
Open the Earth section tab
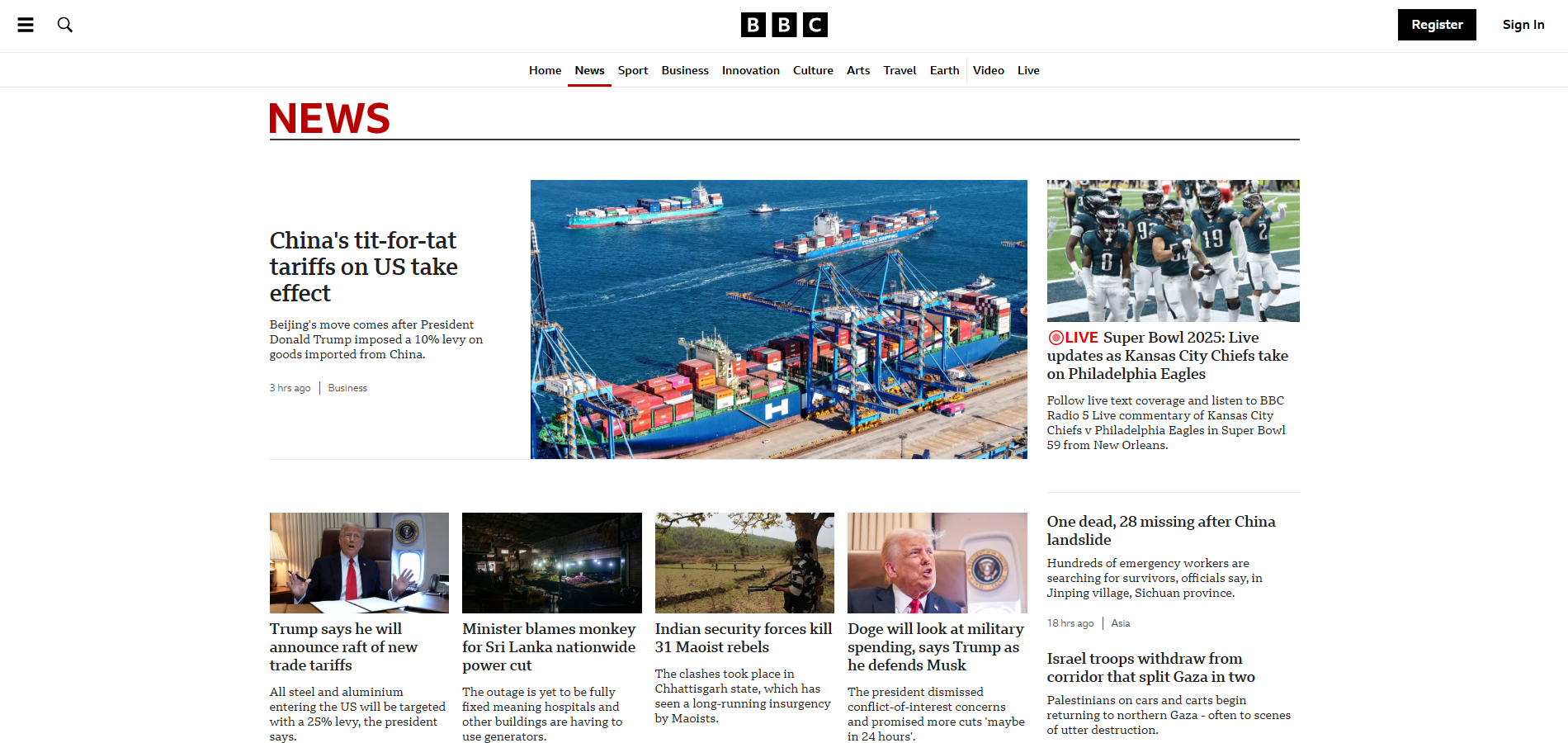pos(944,70)
